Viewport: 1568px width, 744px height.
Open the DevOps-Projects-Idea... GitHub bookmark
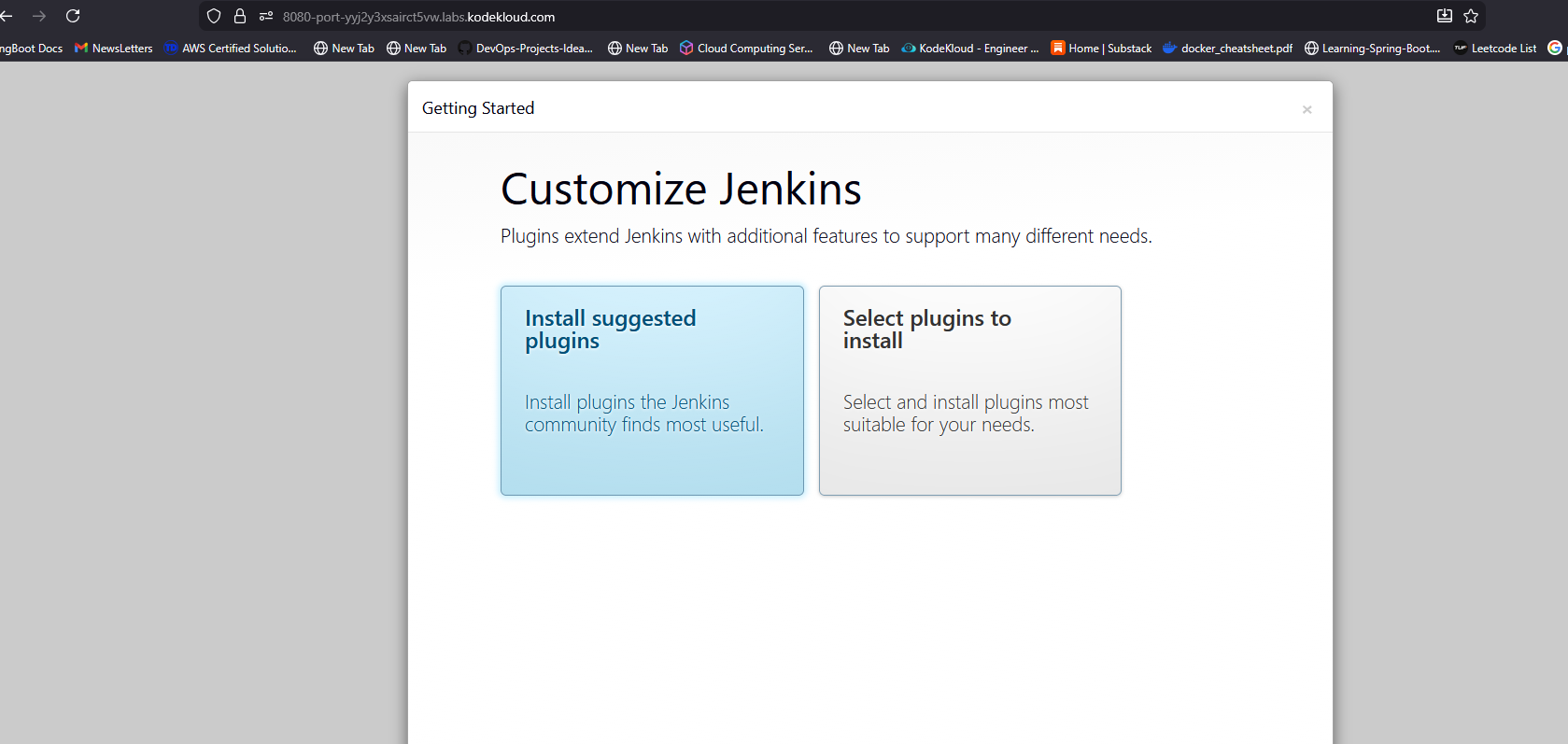click(x=525, y=49)
